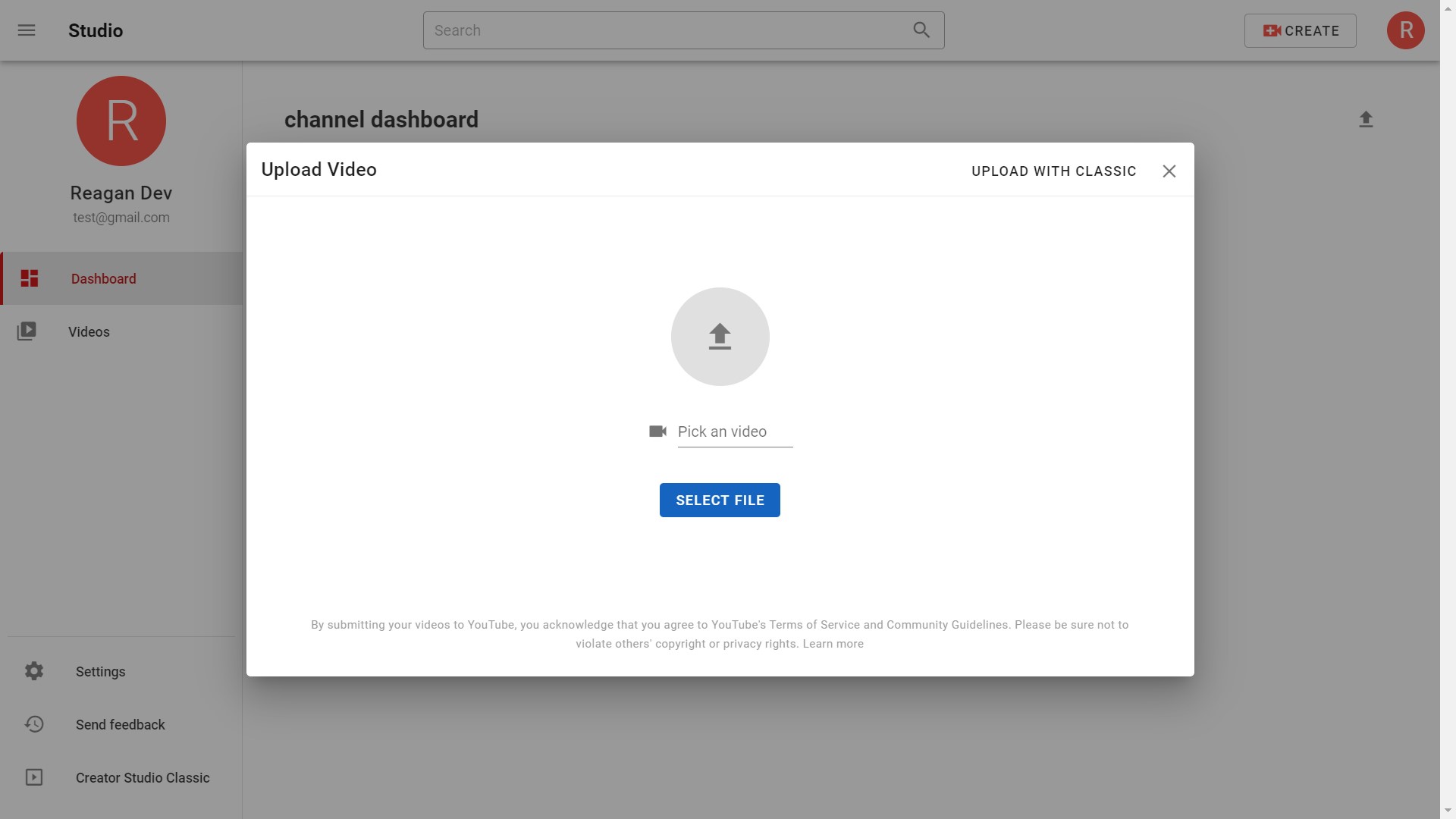1456x819 pixels.
Task: Click the large Reagan Dev channel avatar
Action: [x=121, y=121]
